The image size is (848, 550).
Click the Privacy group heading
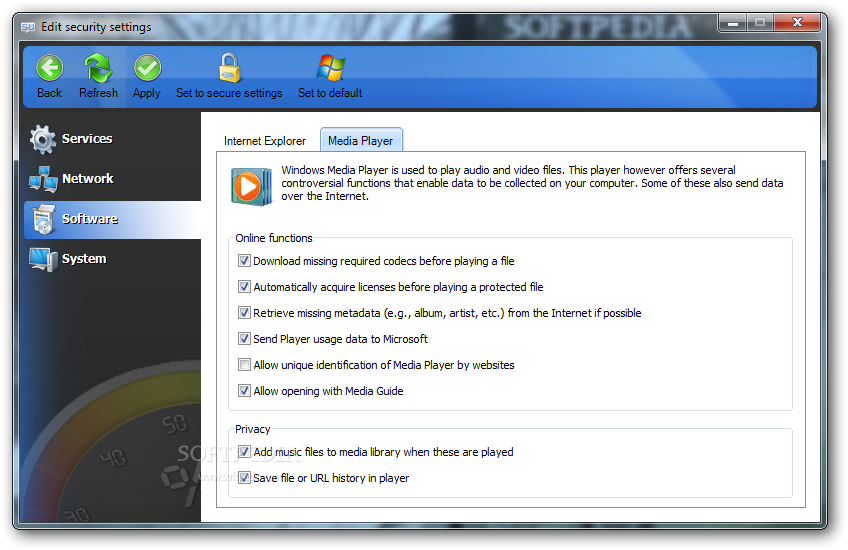[253, 429]
